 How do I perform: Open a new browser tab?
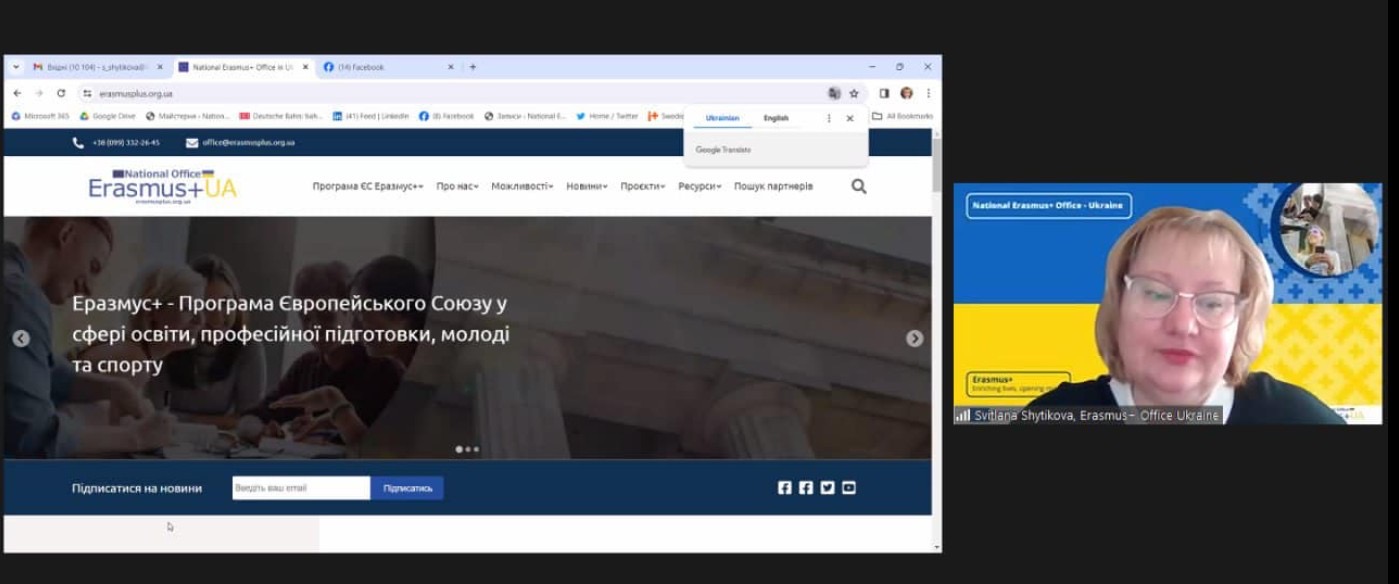[473, 67]
